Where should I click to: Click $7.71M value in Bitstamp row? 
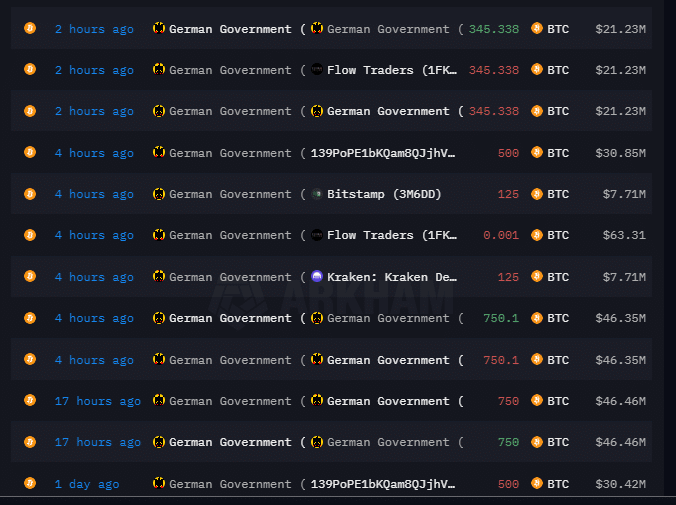(x=624, y=194)
